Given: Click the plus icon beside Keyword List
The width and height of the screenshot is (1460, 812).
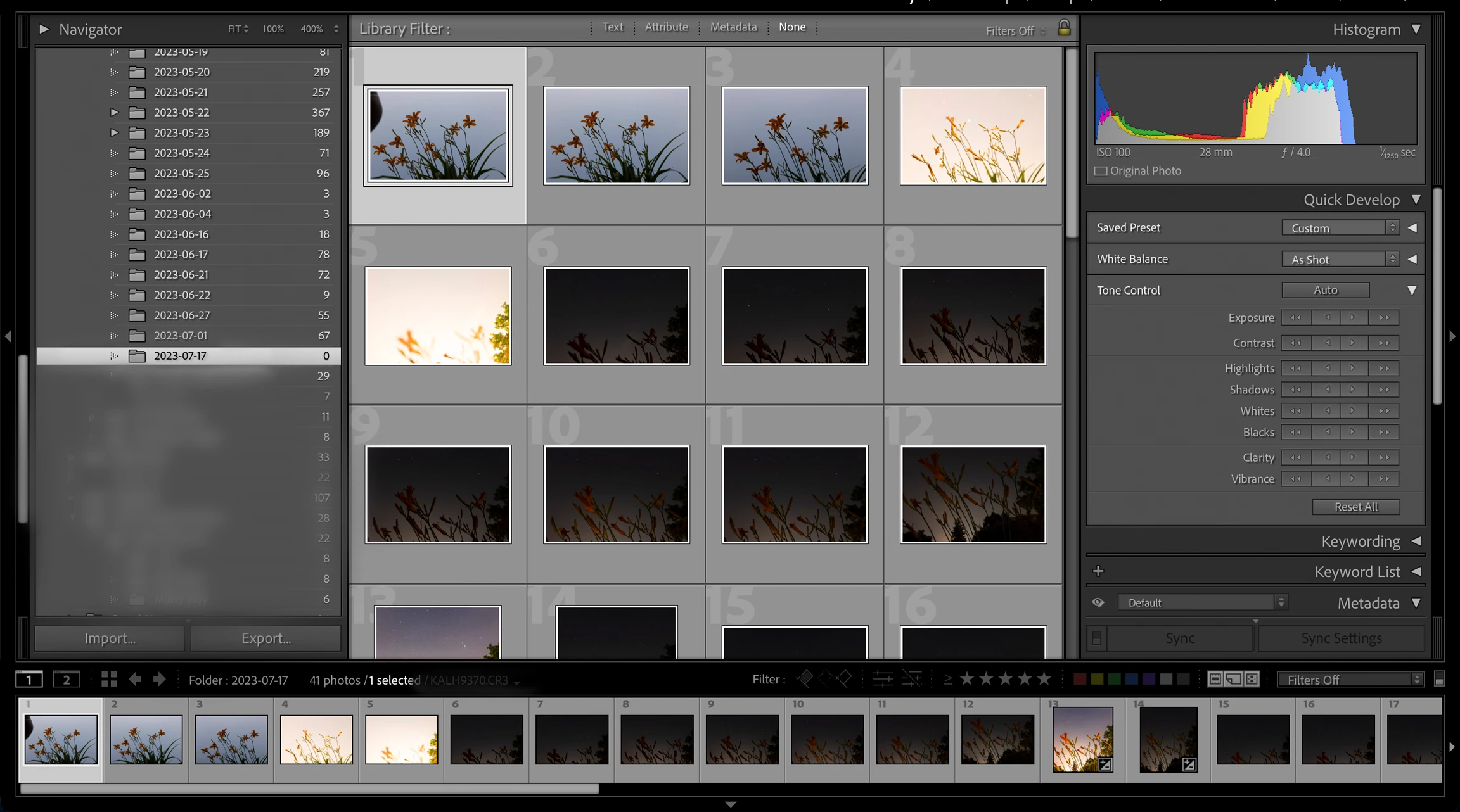Looking at the screenshot, I should [x=1098, y=571].
